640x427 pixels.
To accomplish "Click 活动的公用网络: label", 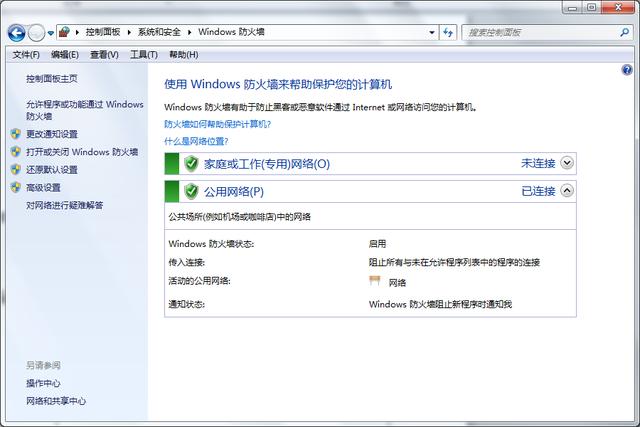I will [x=199, y=281].
